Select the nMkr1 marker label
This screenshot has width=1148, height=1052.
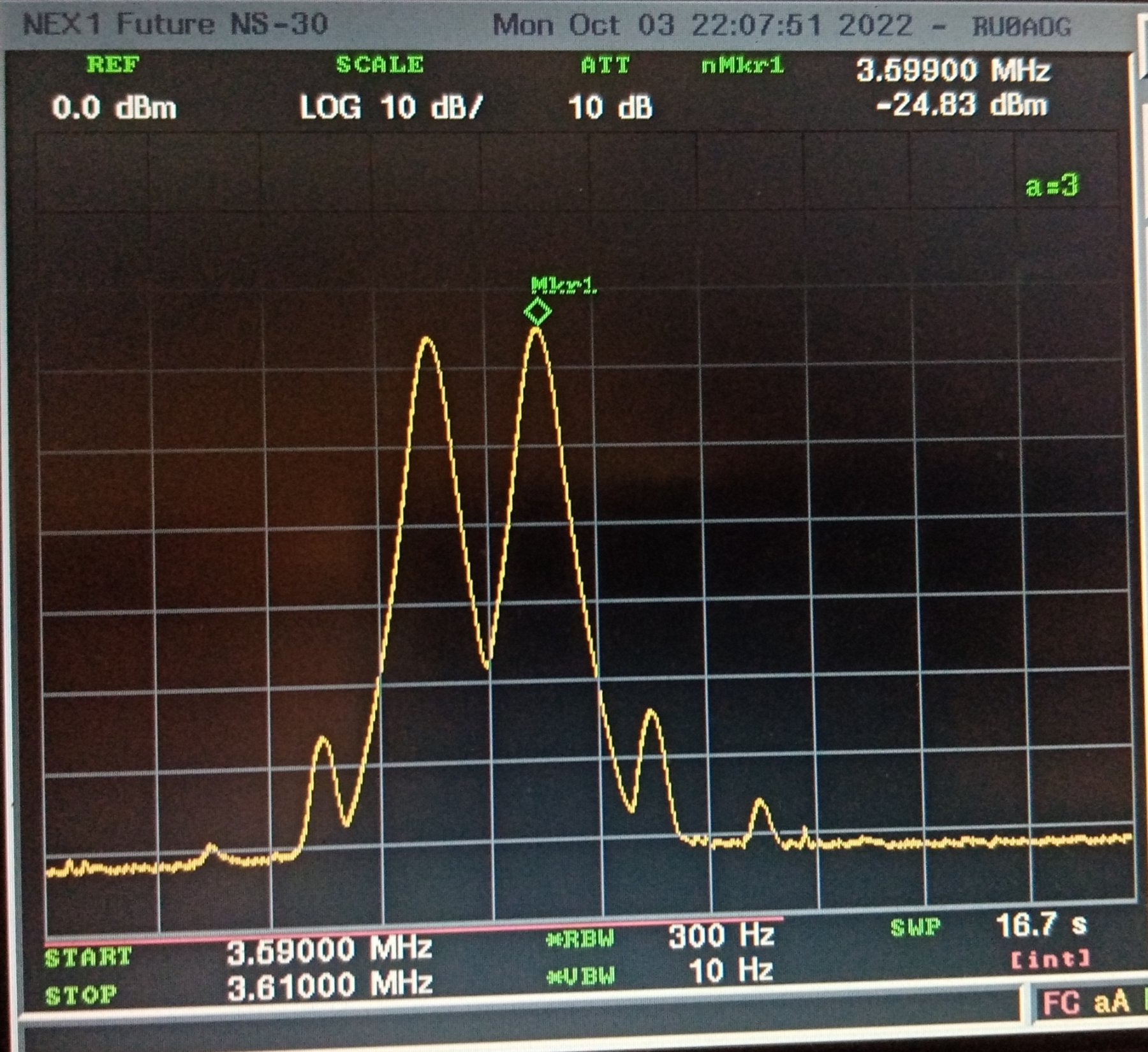(742, 66)
